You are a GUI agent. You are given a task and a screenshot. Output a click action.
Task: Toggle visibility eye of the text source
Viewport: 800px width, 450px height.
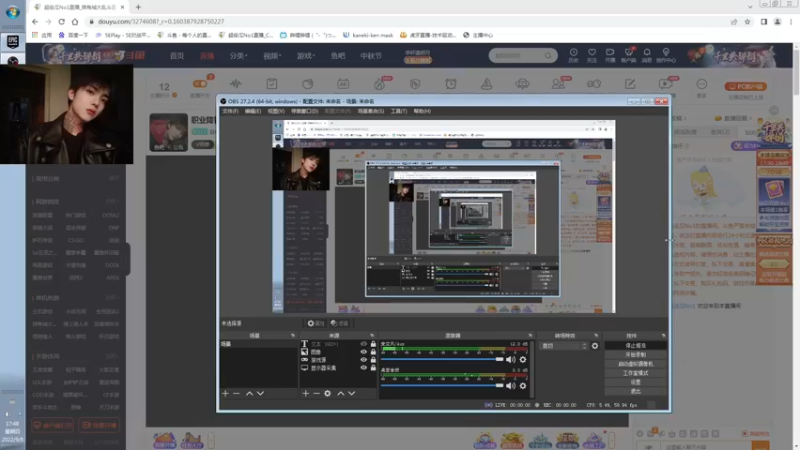click(x=363, y=344)
